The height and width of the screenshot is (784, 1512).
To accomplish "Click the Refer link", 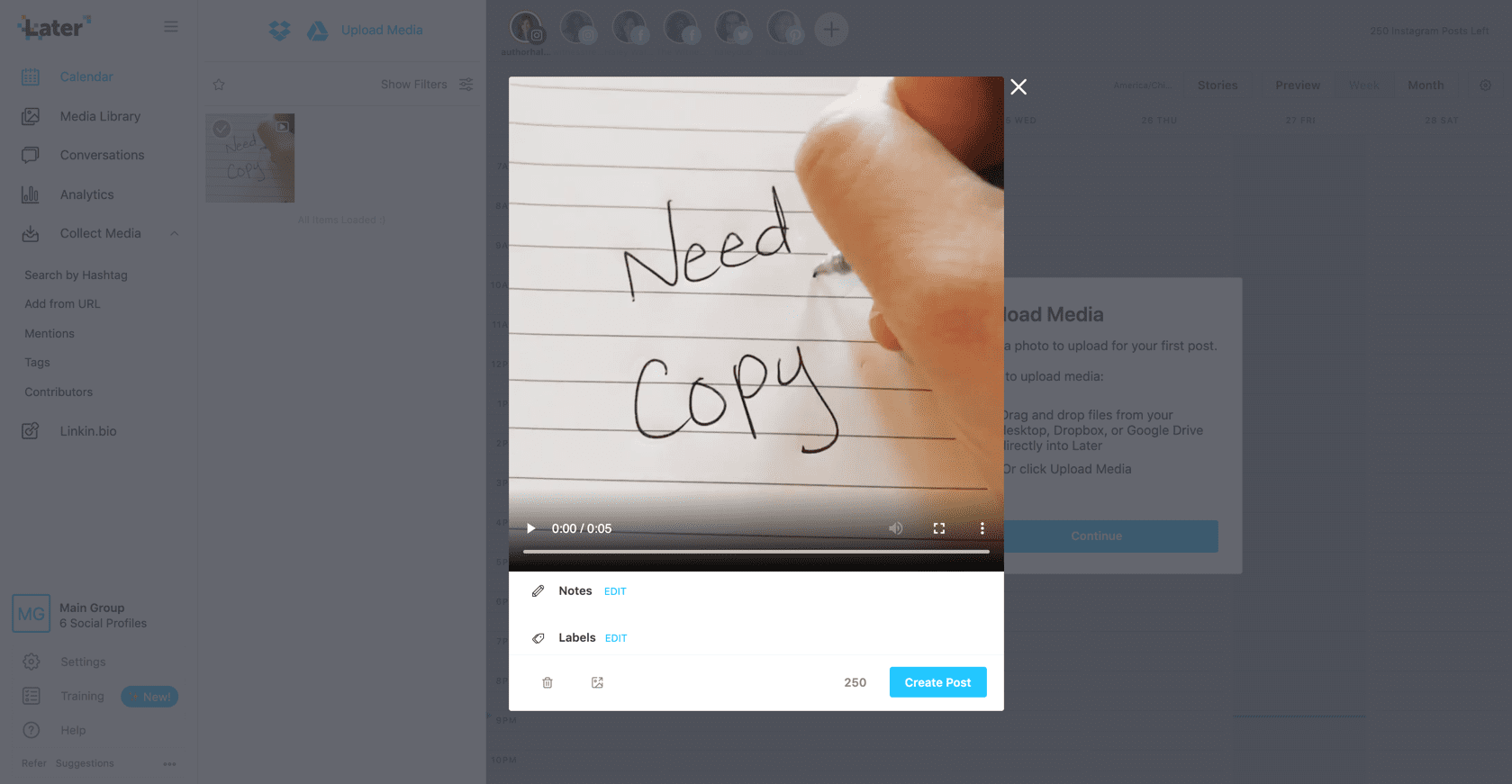I will point(34,763).
